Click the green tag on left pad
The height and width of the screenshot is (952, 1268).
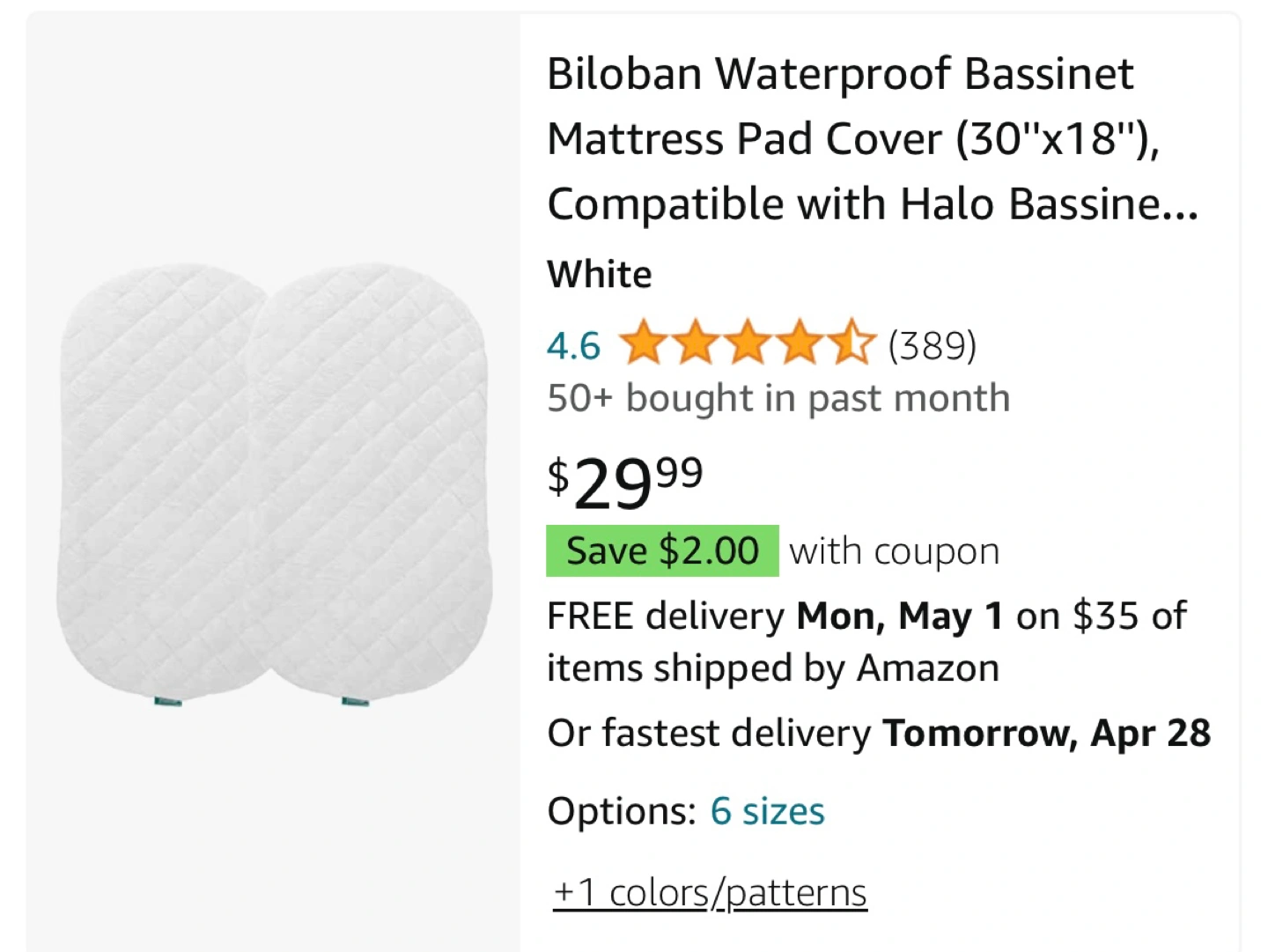point(167,701)
